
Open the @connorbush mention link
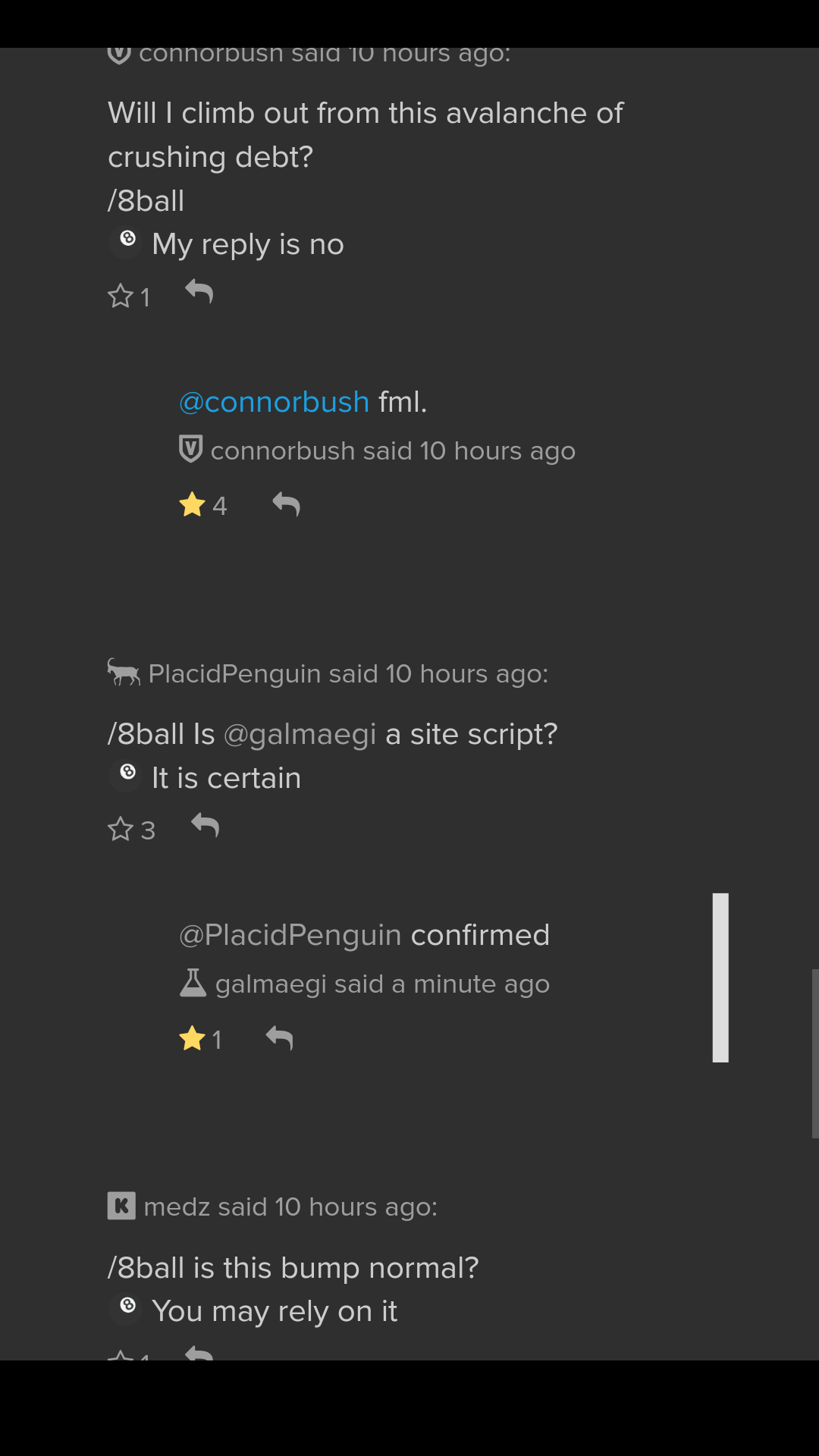click(x=274, y=402)
